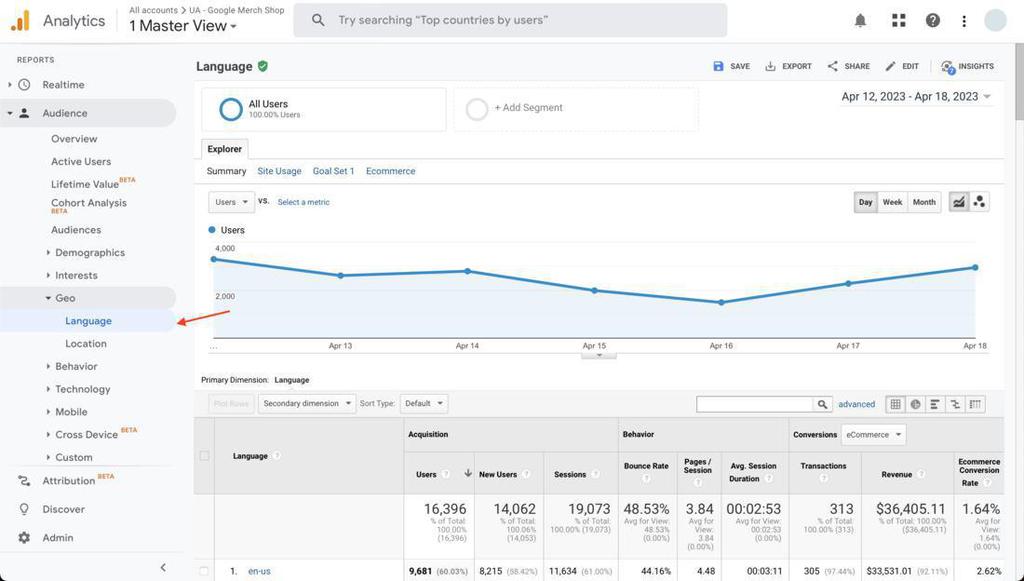Open the Audience Overview report

(74, 139)
